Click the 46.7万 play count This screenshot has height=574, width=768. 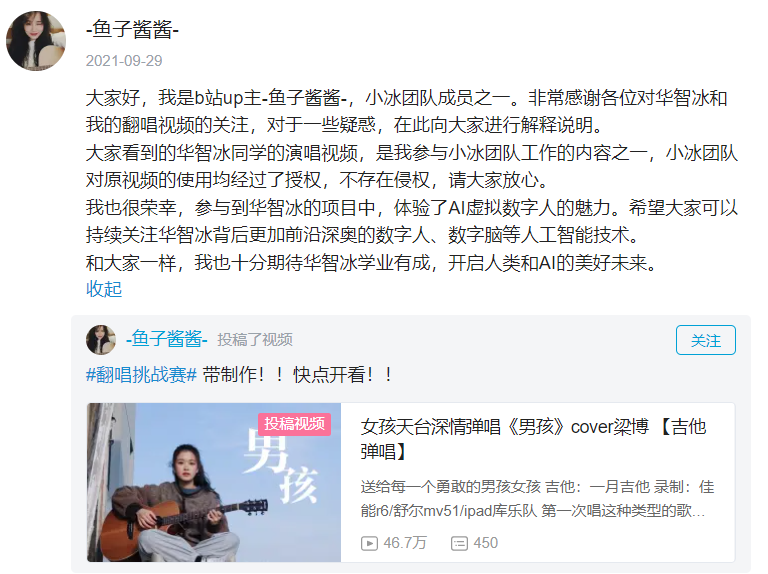pos(405,543)
